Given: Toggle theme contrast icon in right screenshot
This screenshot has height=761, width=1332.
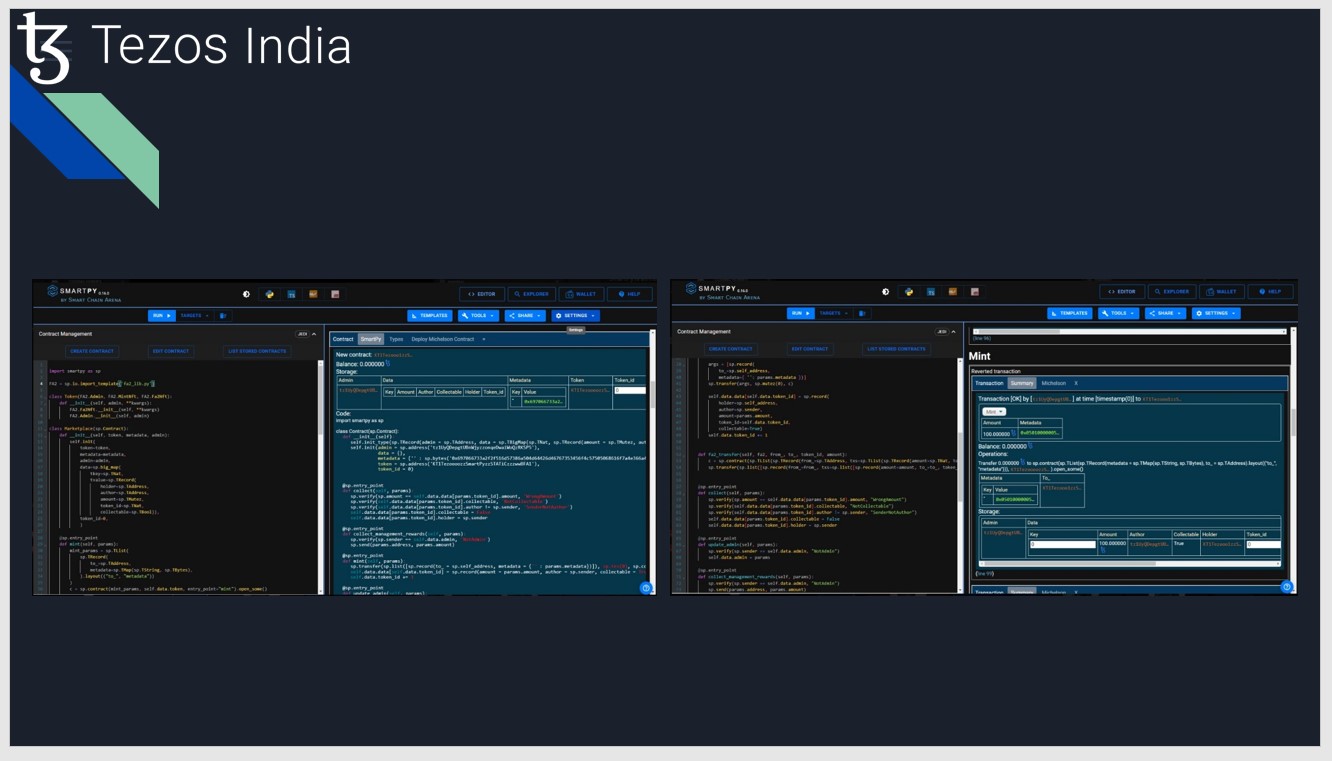Looking at the screenshot, I should tap(885, 292).
